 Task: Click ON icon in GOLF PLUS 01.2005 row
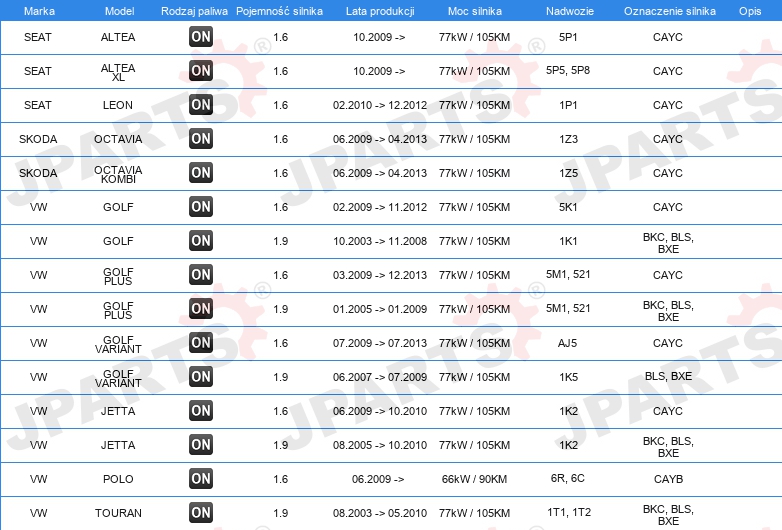coord(201,309)
